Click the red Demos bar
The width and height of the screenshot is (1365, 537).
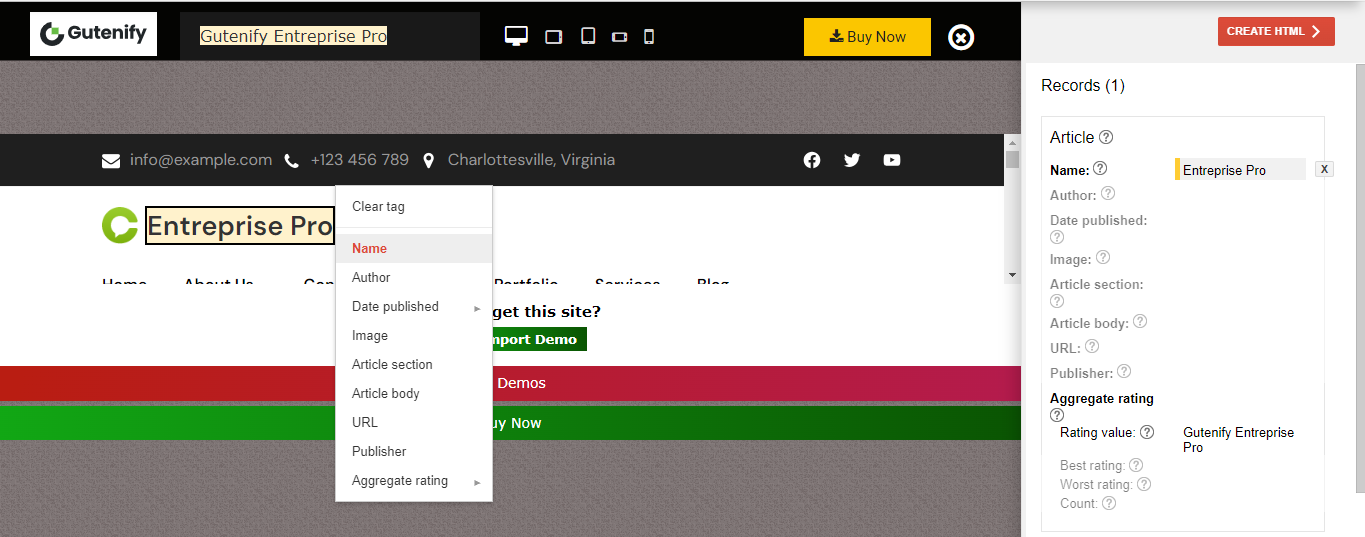[x=510, y=383]
